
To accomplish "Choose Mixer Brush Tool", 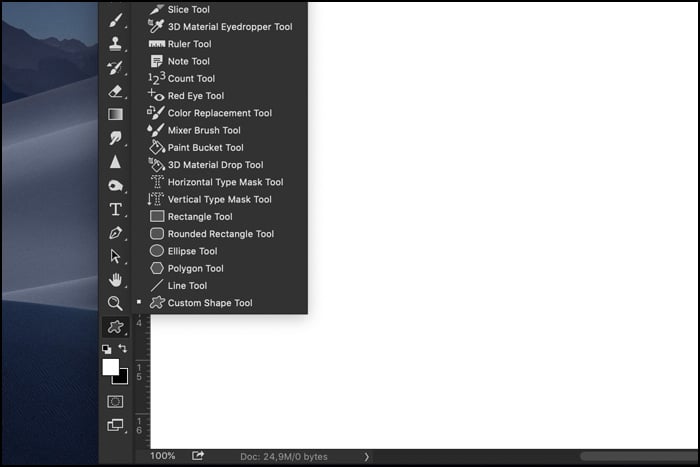I will (220, 130).
